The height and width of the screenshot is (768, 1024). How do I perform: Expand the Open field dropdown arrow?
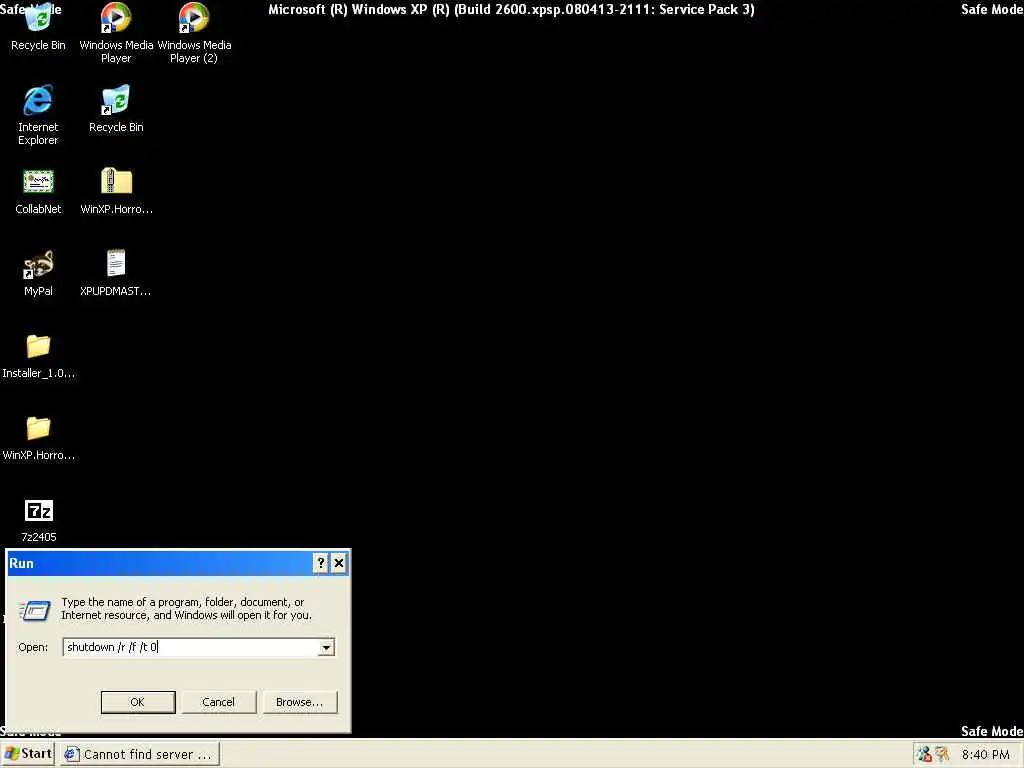point(326,647)
